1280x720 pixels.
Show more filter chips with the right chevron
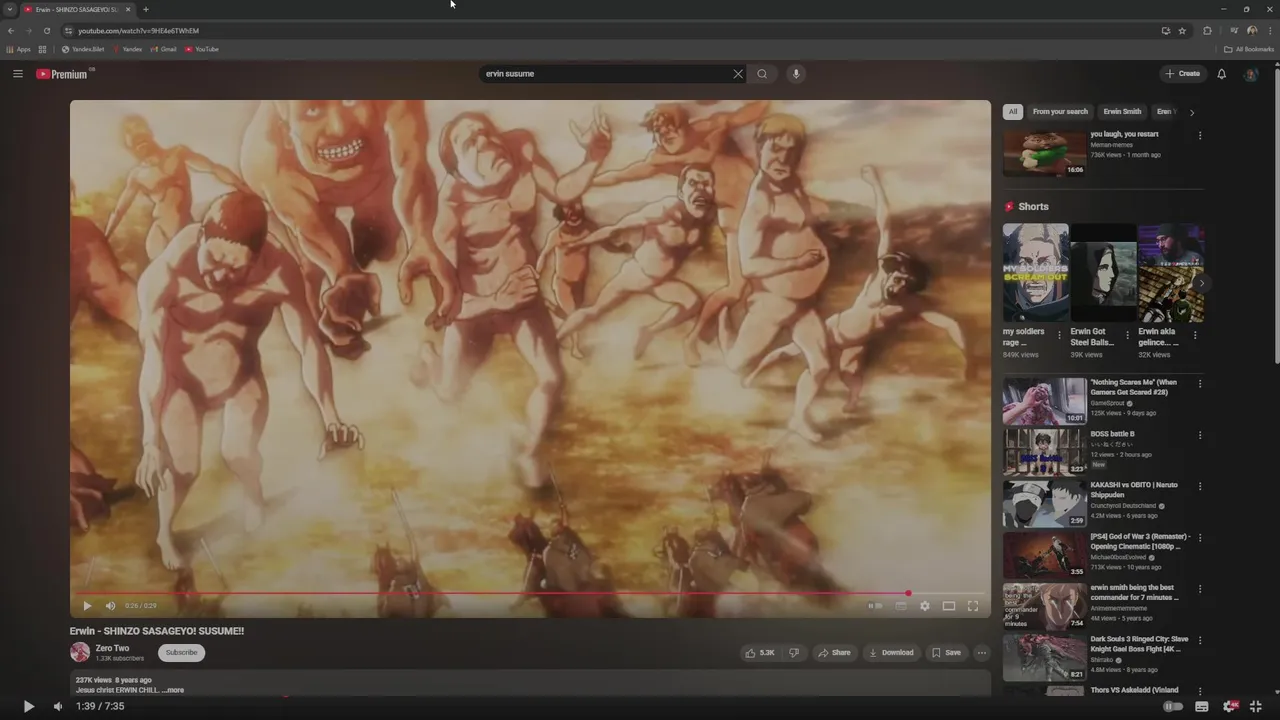click(x=1192, y=112)
